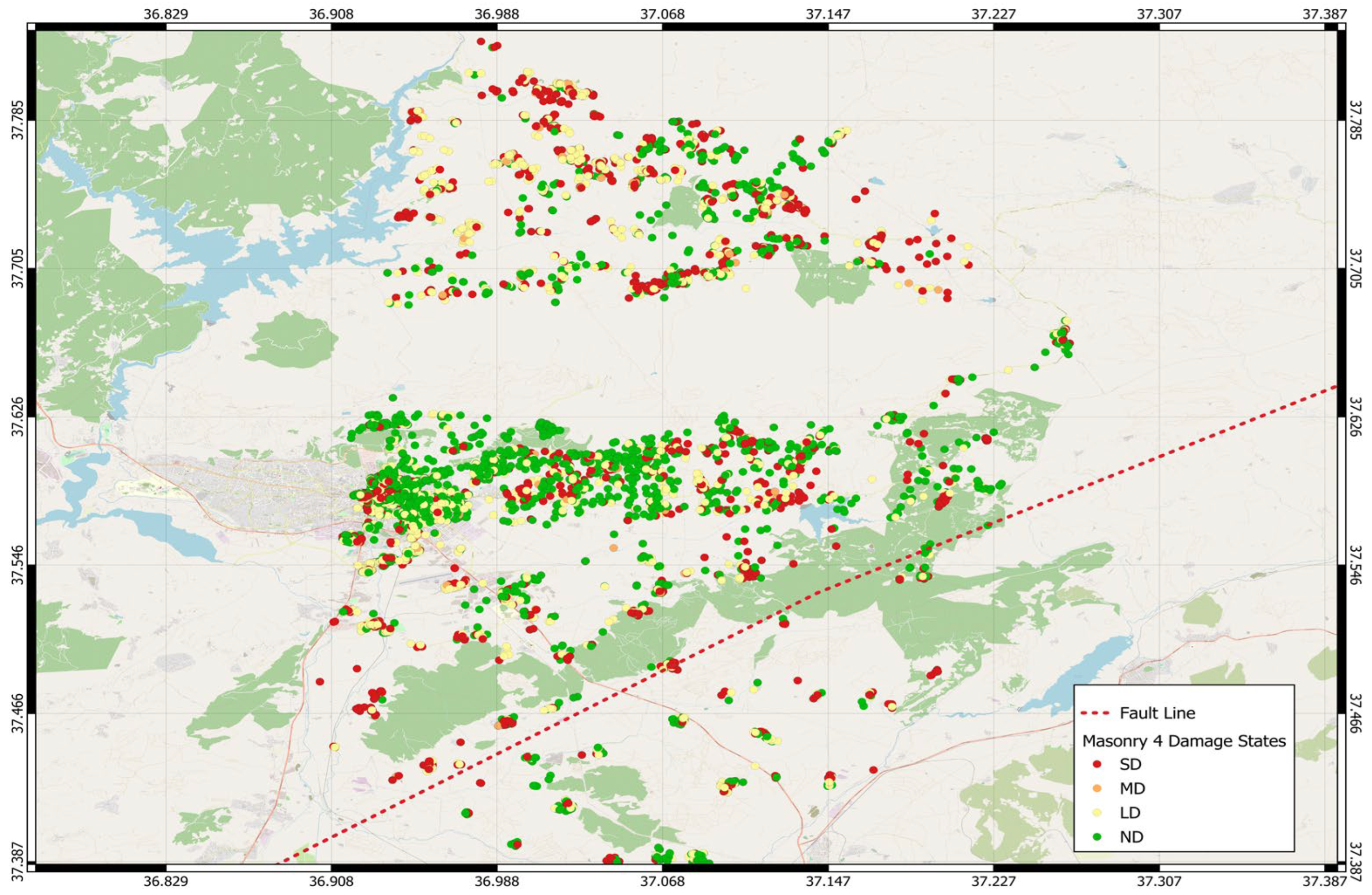Click the 'ND' legend label text
The image size is (1372, 895).
[x=1131, y=837]
